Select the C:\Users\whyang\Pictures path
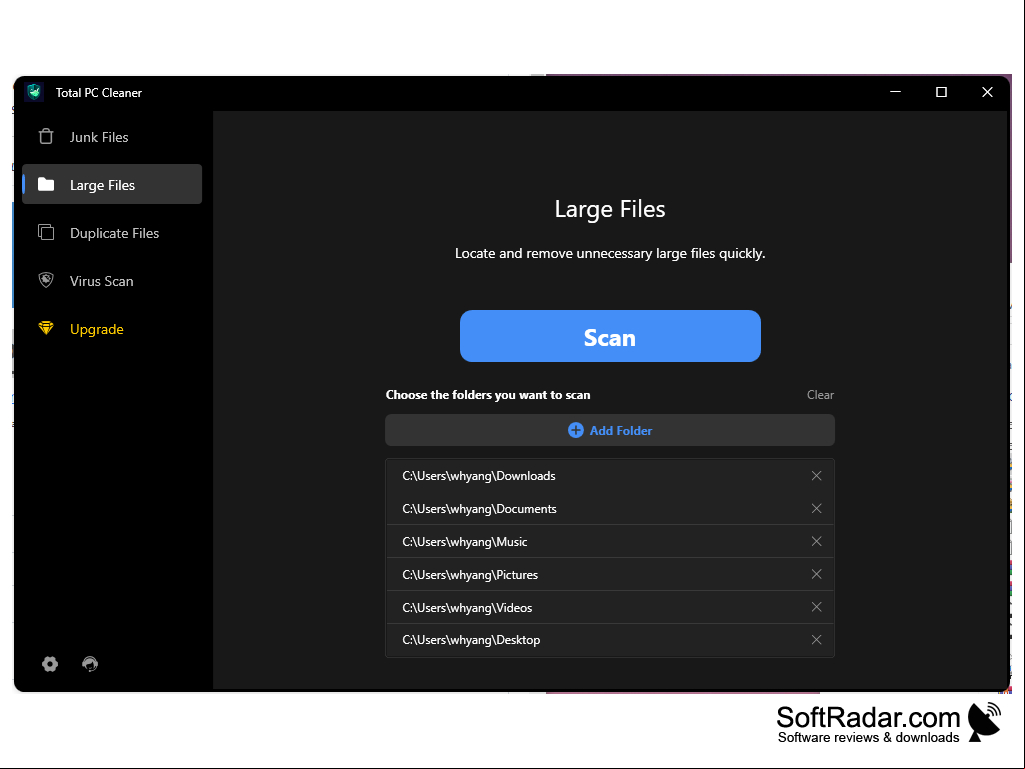Image resolution: width=1025 pixels, height=769 pixels. click(470, 575)
